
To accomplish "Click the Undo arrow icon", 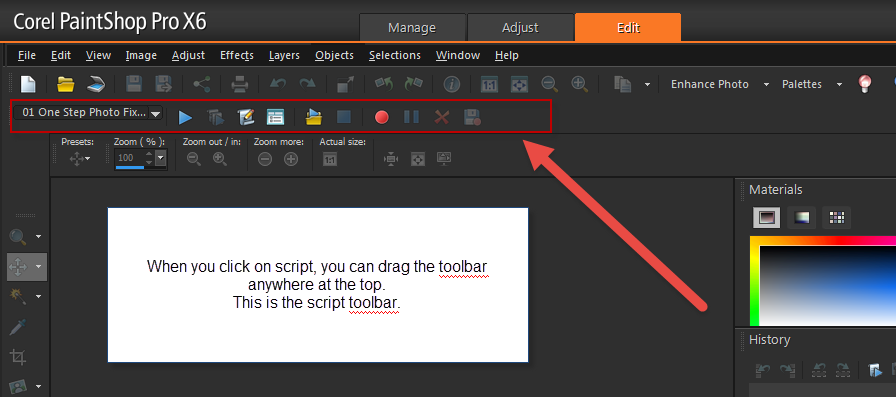I will (278, 85).
